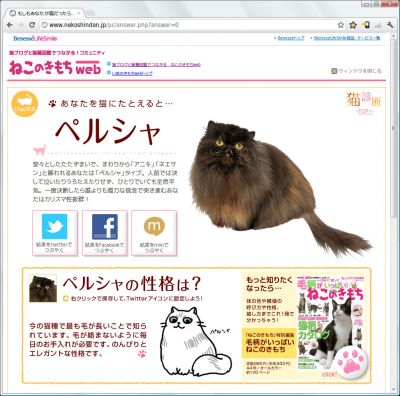Reload the page with the refresh icon
This screenshot has width=400, height=396.
coord(32,25)
